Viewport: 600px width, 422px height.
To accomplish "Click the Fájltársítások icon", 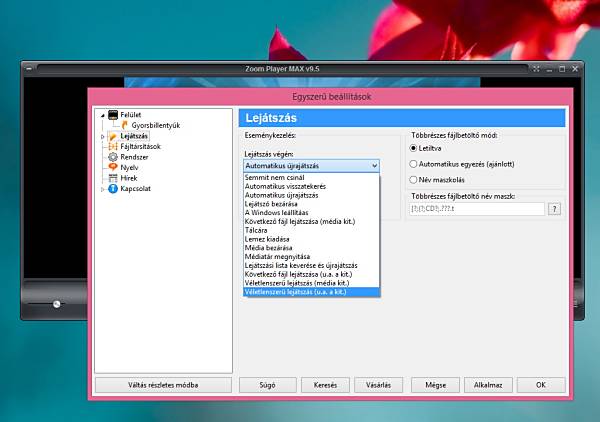I will [113, 147].
